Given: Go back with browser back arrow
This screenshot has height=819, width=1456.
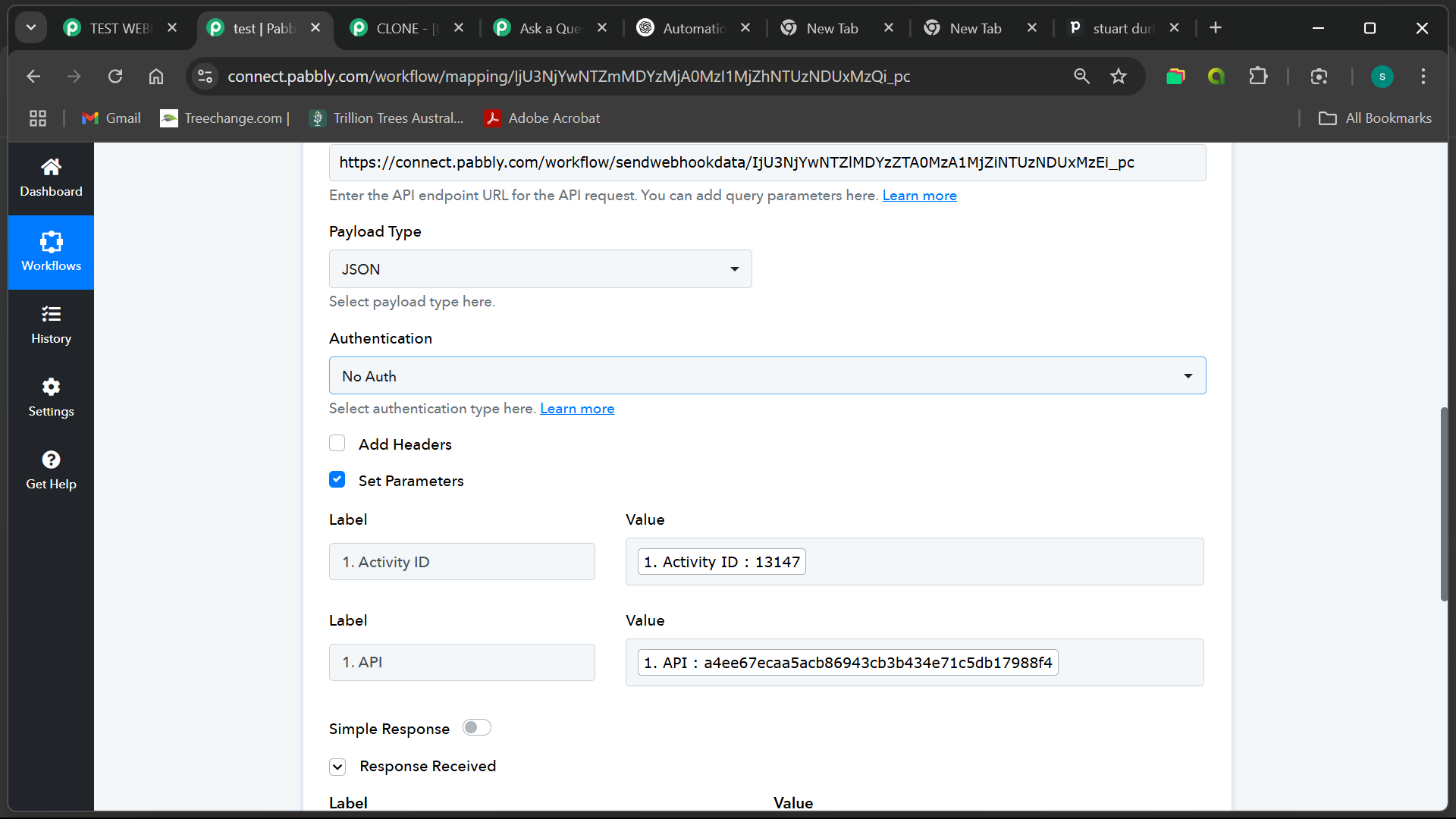Looking at the screenshot, I should (x=33, y=76).
